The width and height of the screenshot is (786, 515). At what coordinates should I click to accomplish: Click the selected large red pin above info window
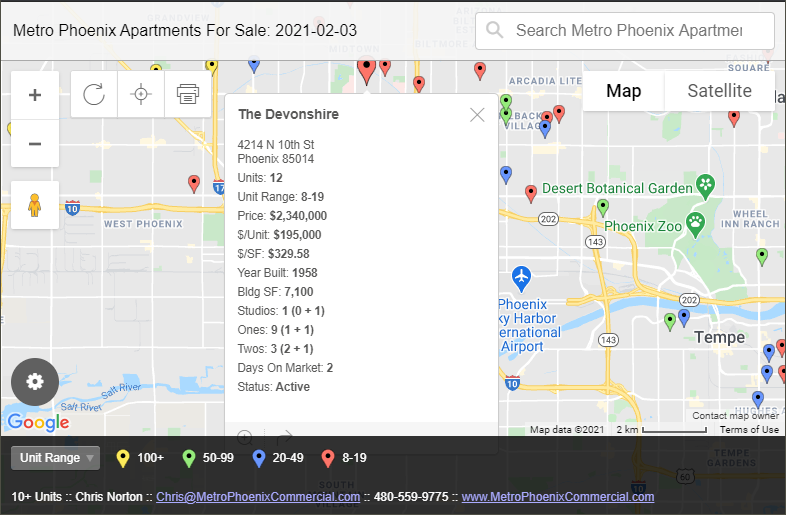click(x=366, y=71)
